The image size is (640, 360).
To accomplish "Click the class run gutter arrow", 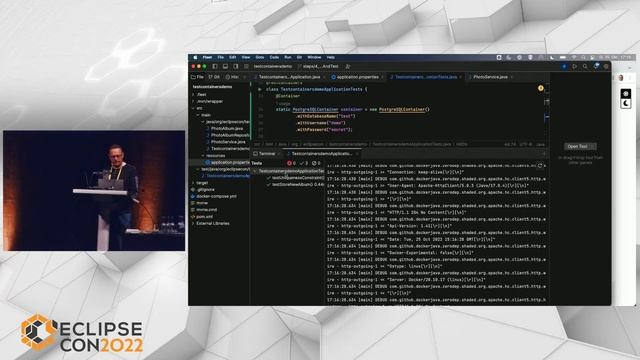I will point(260,89).
